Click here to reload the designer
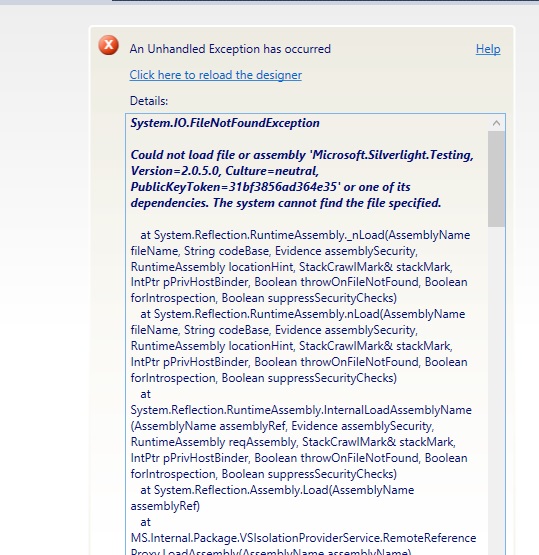539x555 pixels. coord(216,75)
